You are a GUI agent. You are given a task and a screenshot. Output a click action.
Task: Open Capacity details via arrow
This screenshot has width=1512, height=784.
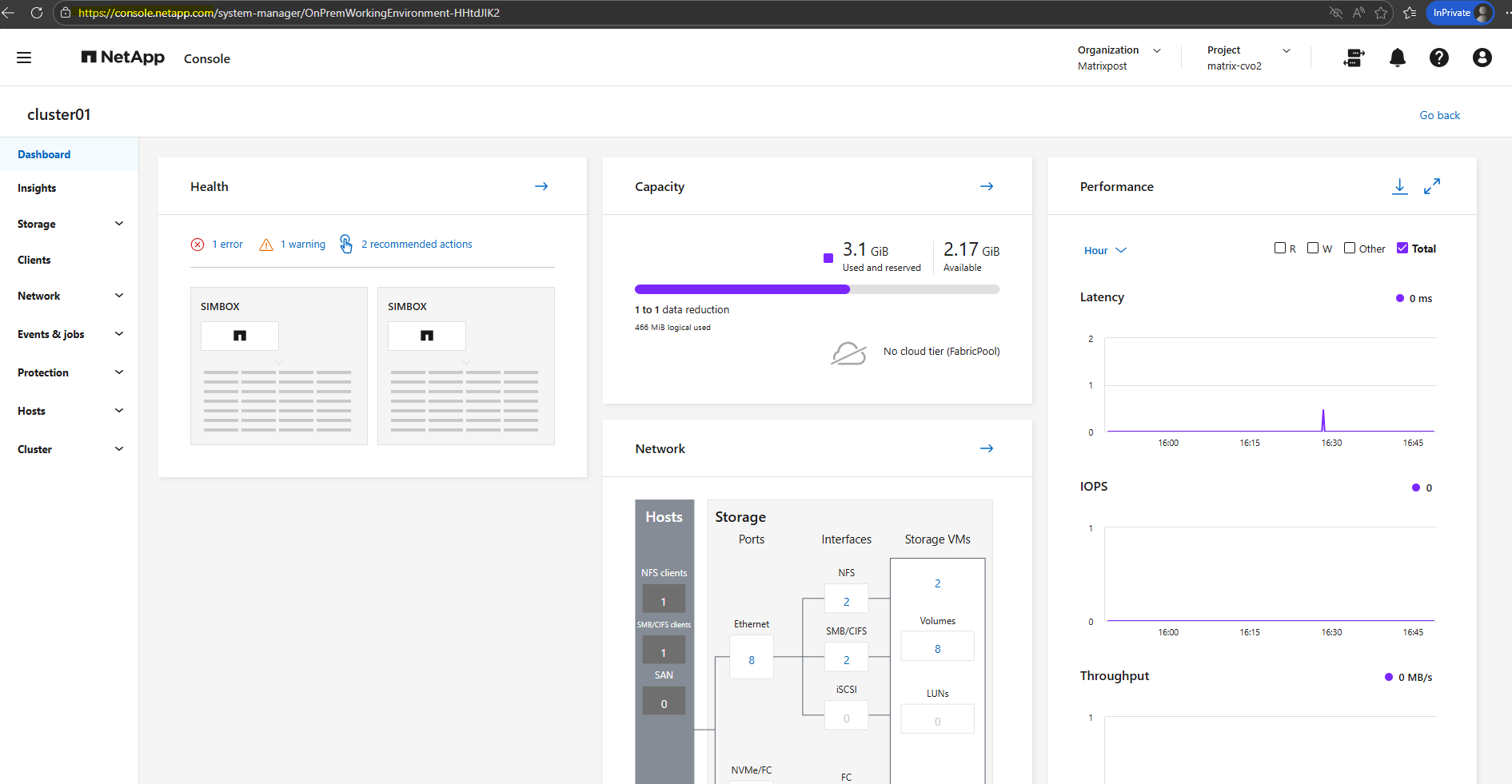pos(987,186)
